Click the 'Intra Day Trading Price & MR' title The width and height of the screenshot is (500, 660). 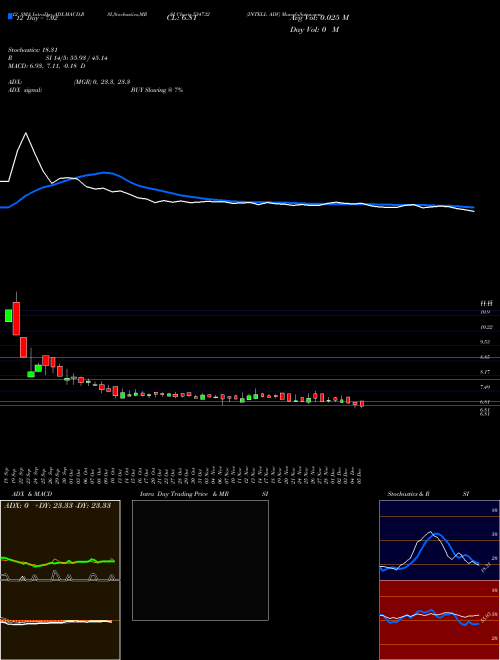pos(185,494)
